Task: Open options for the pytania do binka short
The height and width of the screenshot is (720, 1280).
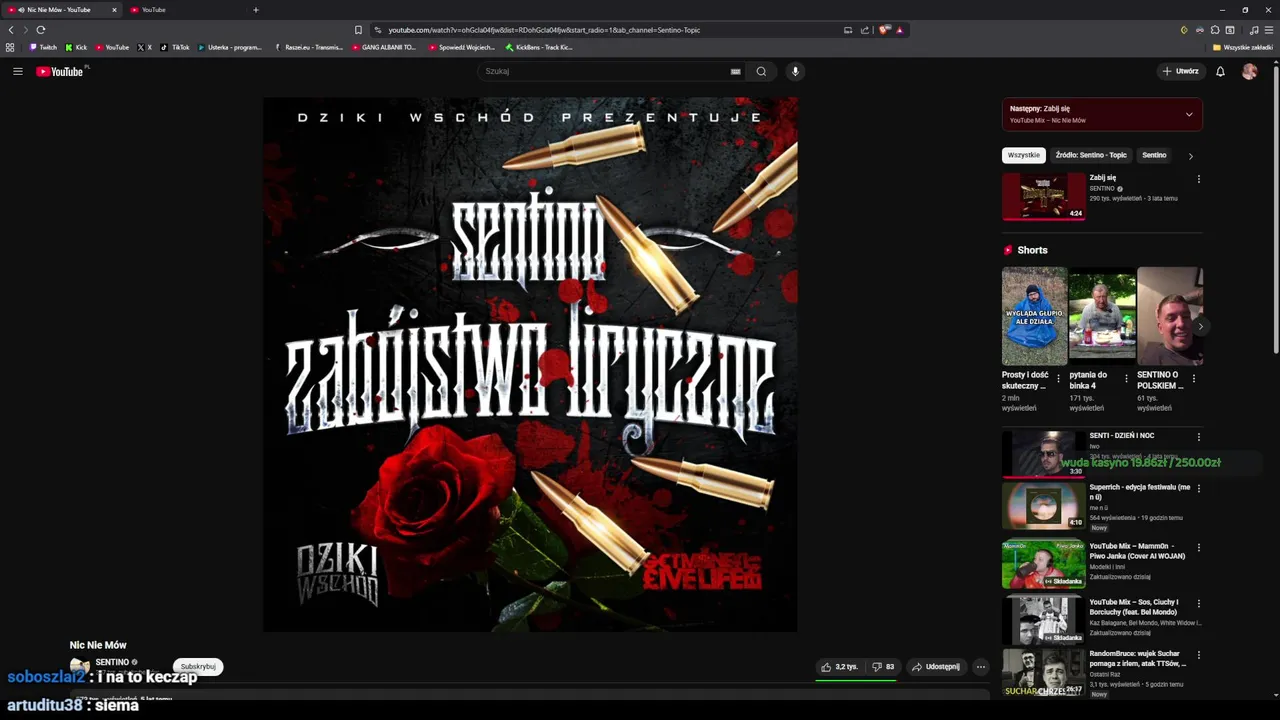Action: tap(1126, 379)
